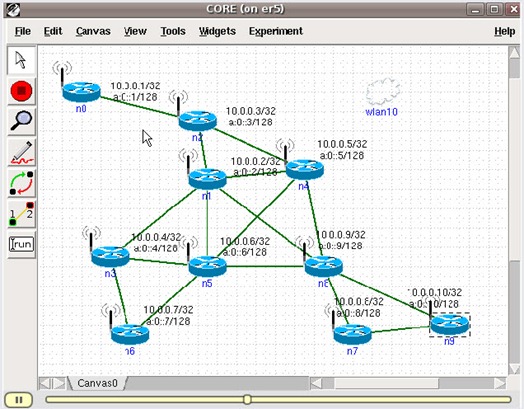
Task: Choose the pencil marker tool
Action: tap(21, 152)
